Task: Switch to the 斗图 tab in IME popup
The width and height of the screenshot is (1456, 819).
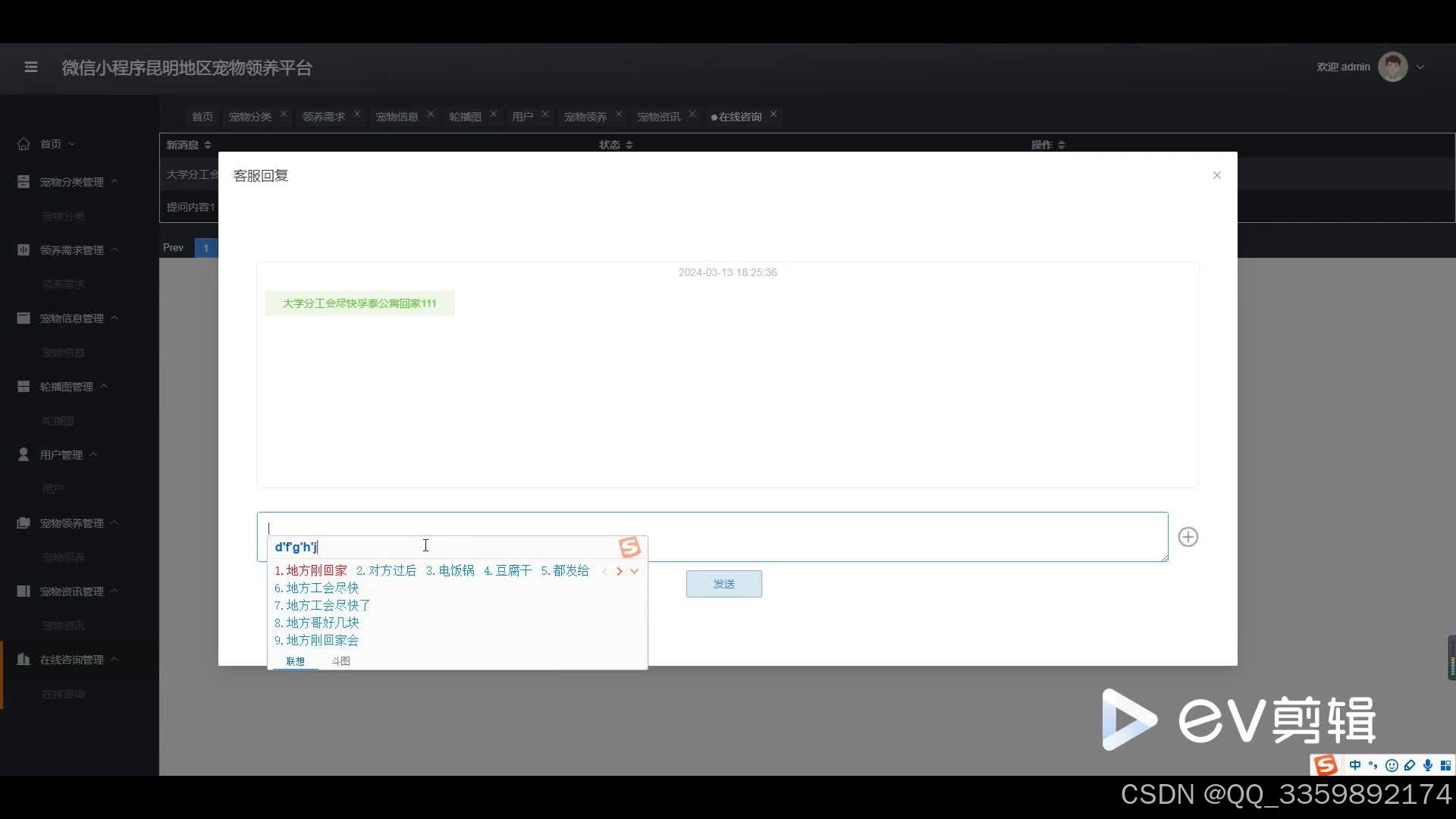Action: pos(340,661)
